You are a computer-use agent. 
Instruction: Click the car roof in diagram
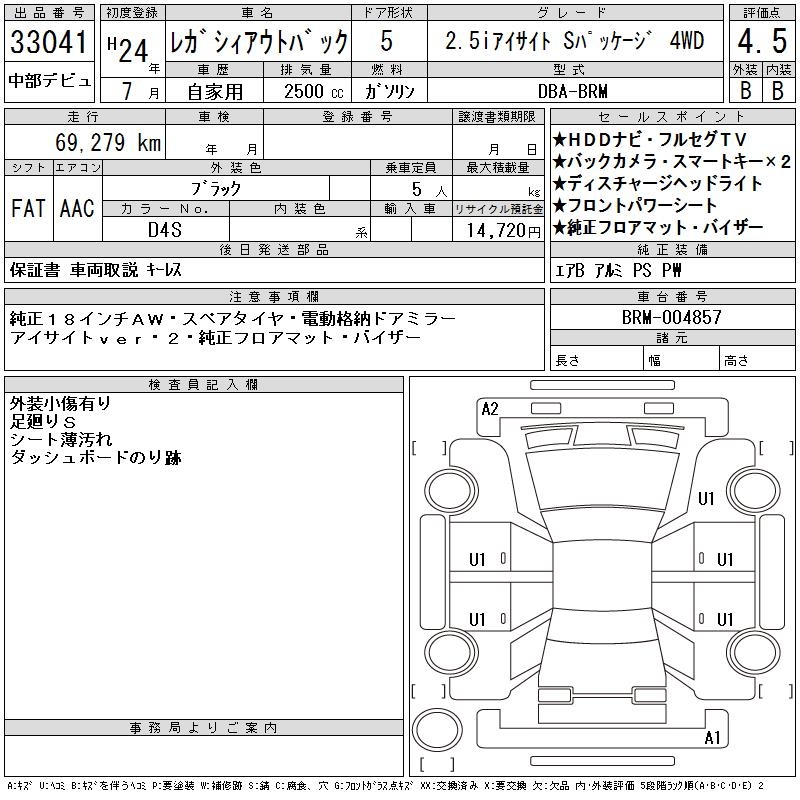(602, 576)
